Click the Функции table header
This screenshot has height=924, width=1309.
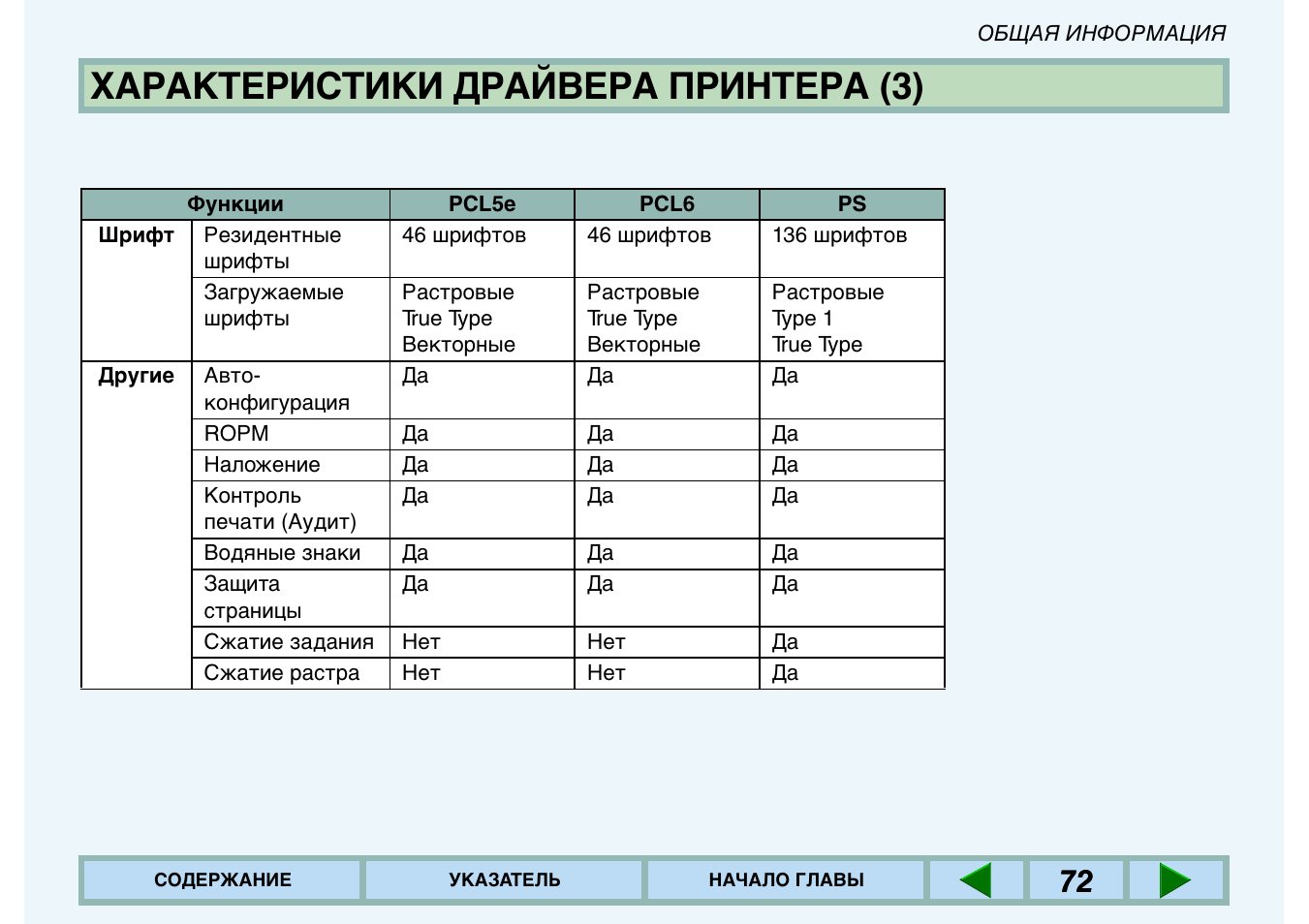235,204
